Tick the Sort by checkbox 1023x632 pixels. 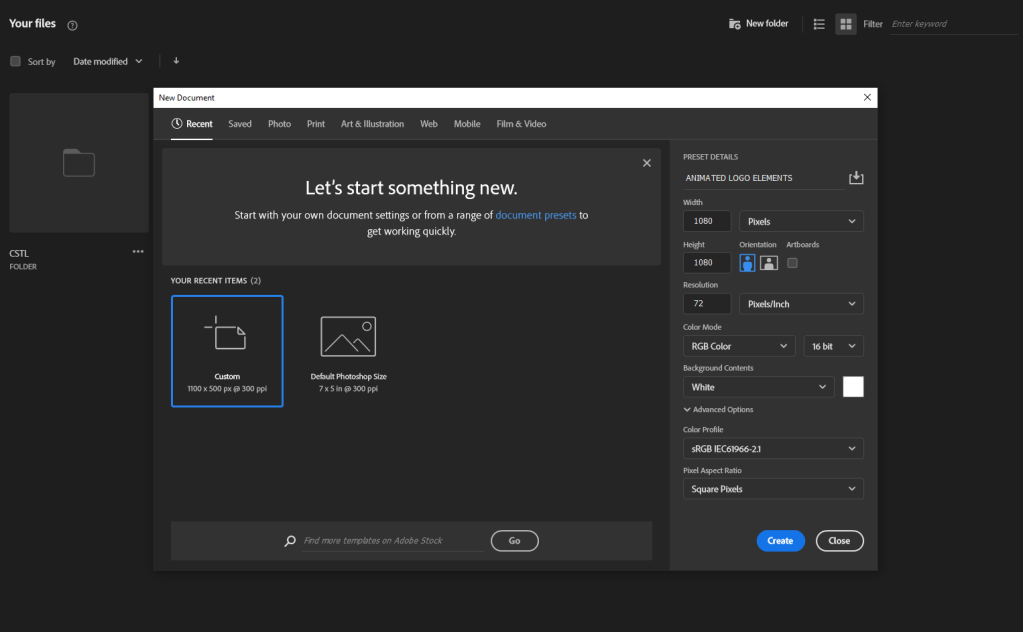[x=15, y=61]
